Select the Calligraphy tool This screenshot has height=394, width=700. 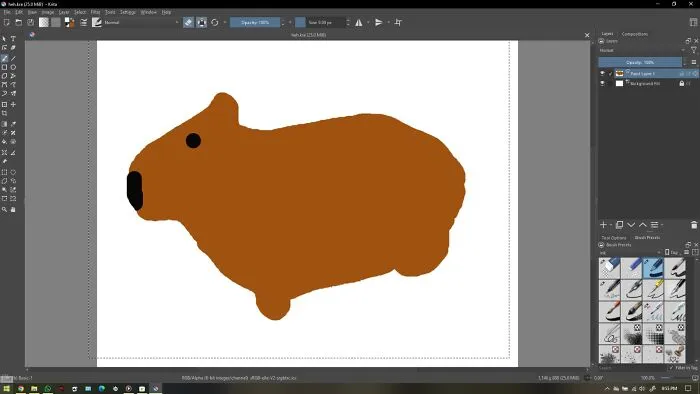coord(13,48)
